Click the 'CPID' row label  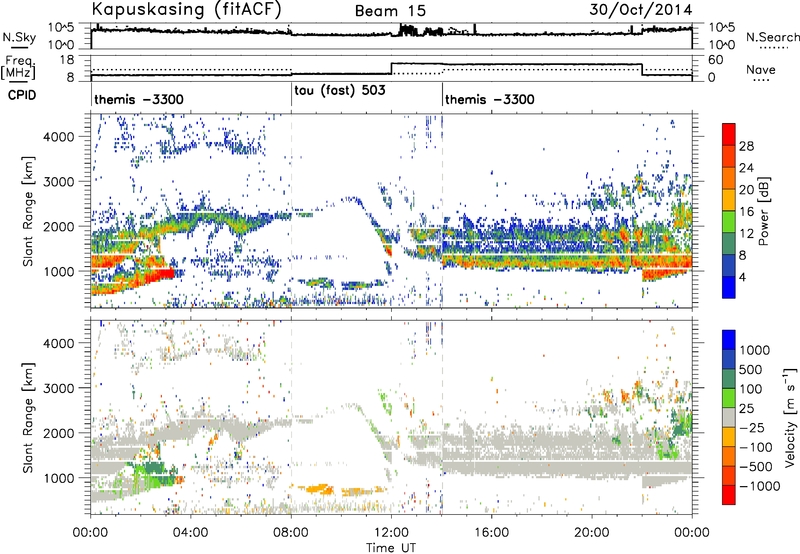(x=22, y=95)
